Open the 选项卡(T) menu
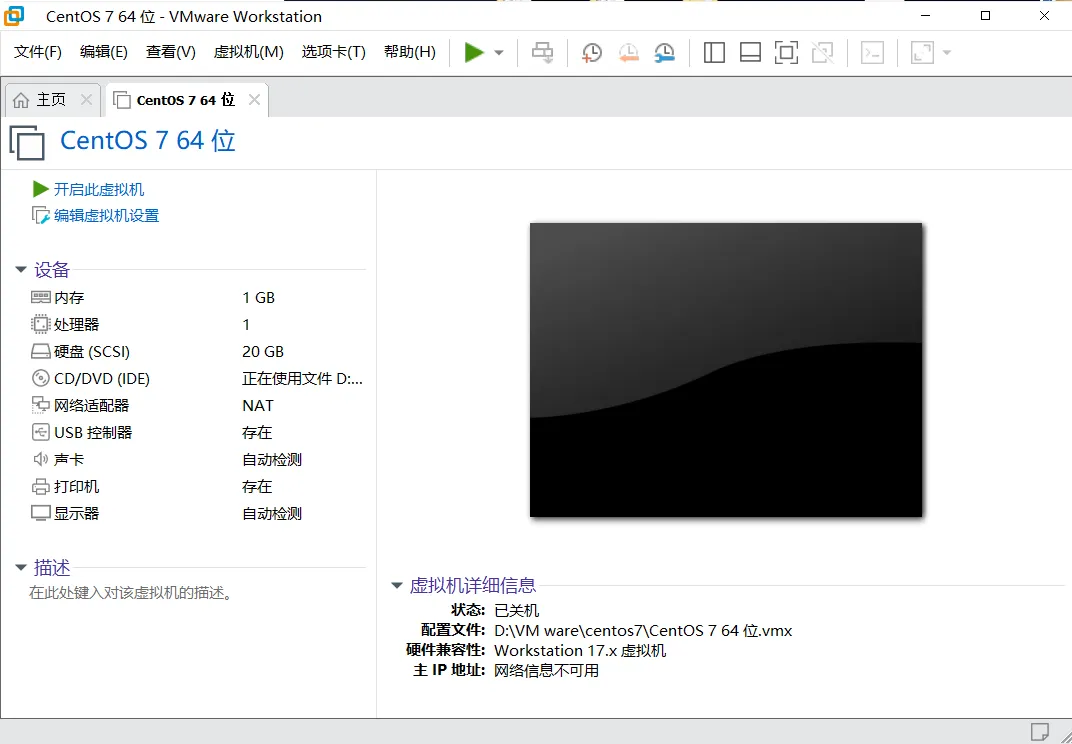 (334, 52)
